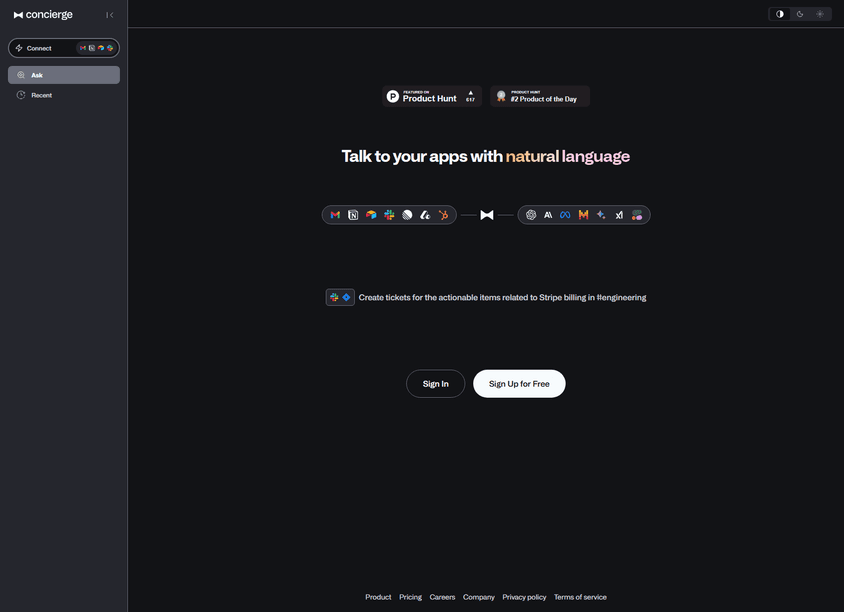Switch to dark theme (moon icon)
This screenshot has width=844, height=612.
(800, 14)
